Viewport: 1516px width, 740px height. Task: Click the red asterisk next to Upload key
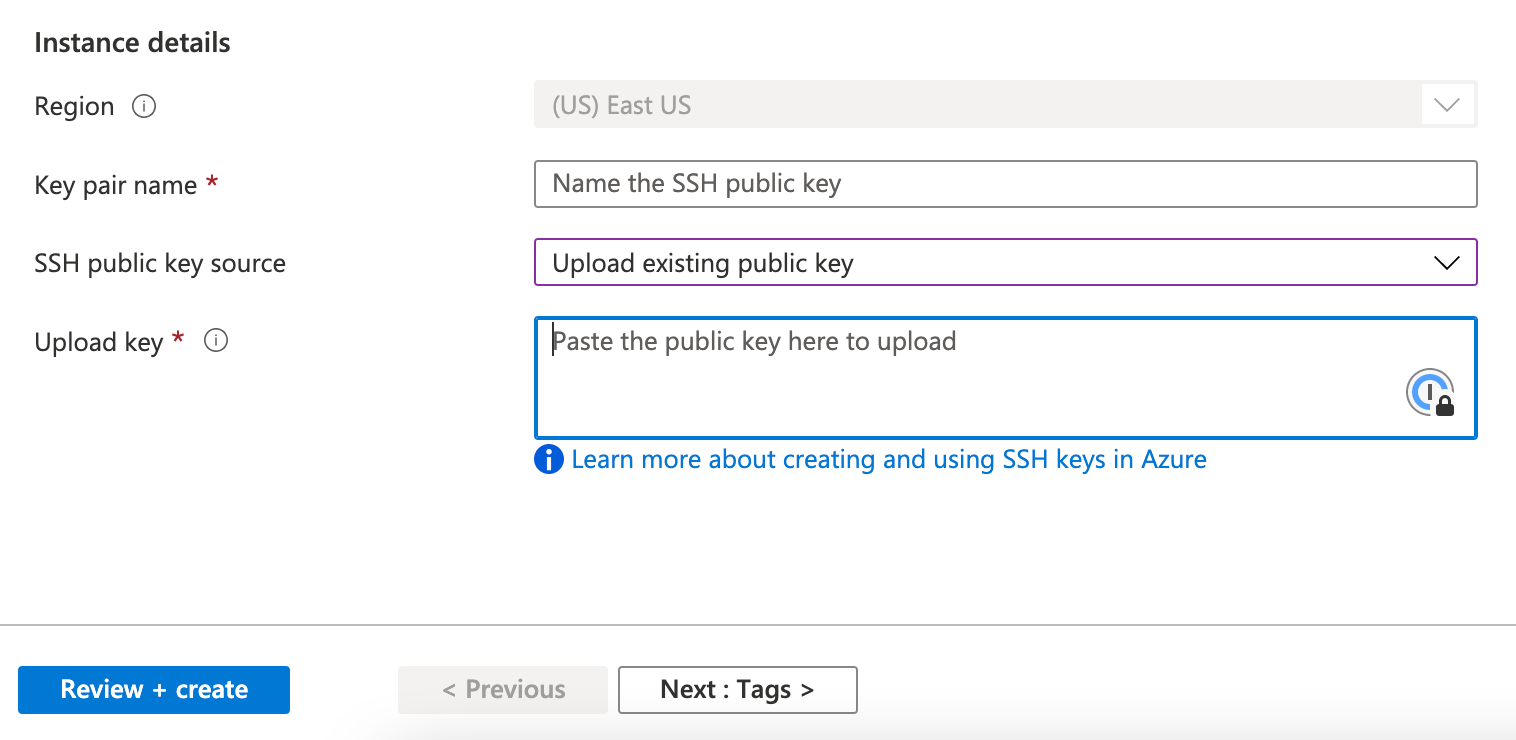tap(178, 340)
